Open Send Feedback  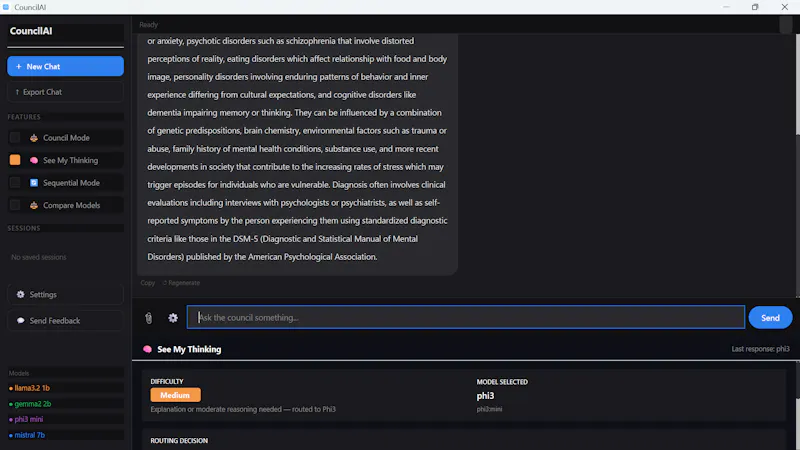65,320
